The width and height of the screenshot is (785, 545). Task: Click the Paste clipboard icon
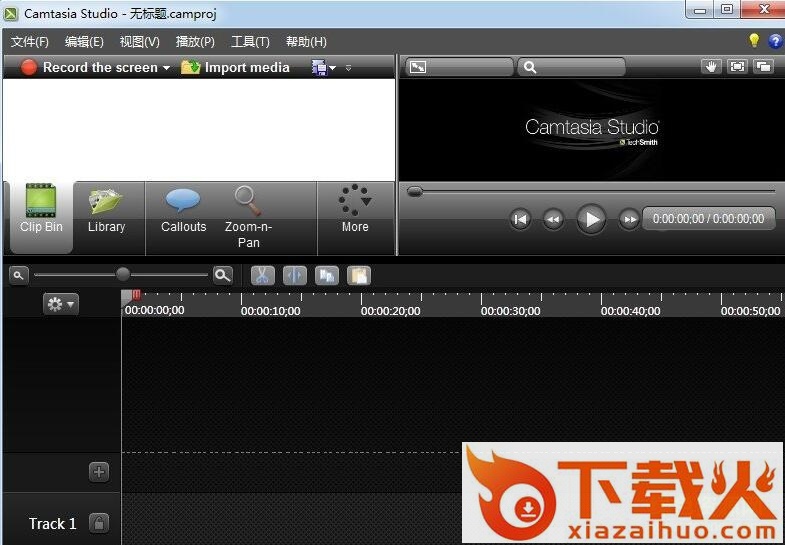358,275
